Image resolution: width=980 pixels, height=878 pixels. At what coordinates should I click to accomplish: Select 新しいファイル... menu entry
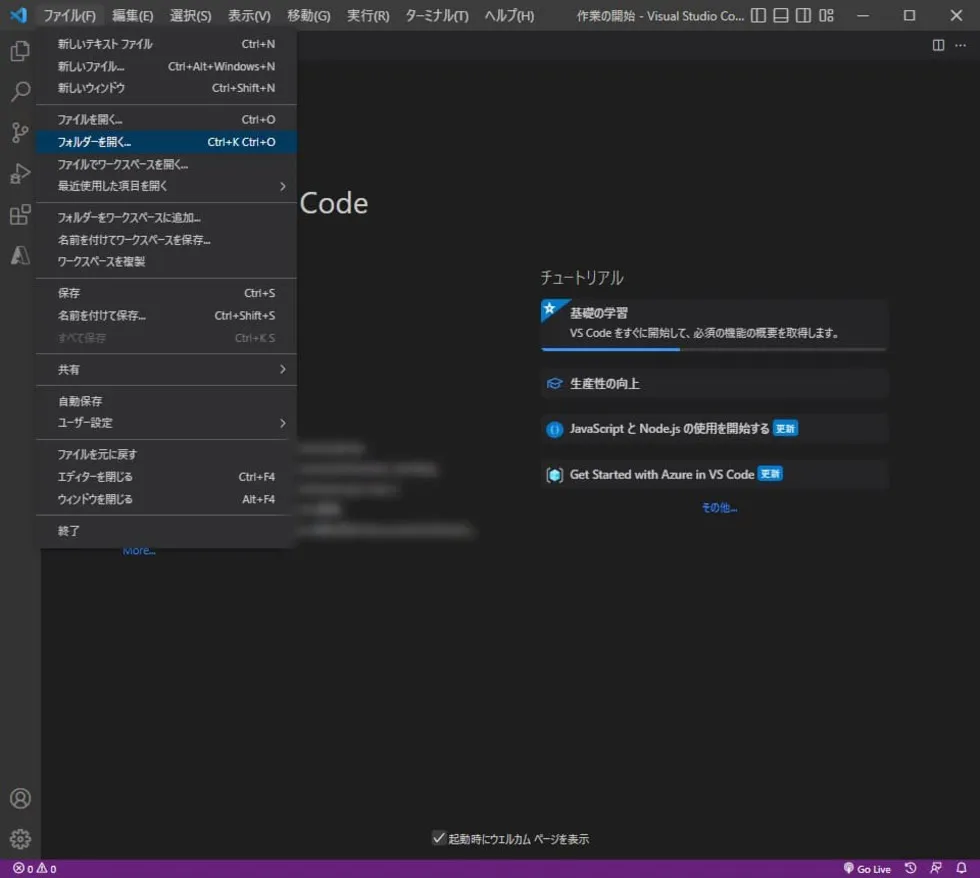pyautogui.click(x=166, y=66)
